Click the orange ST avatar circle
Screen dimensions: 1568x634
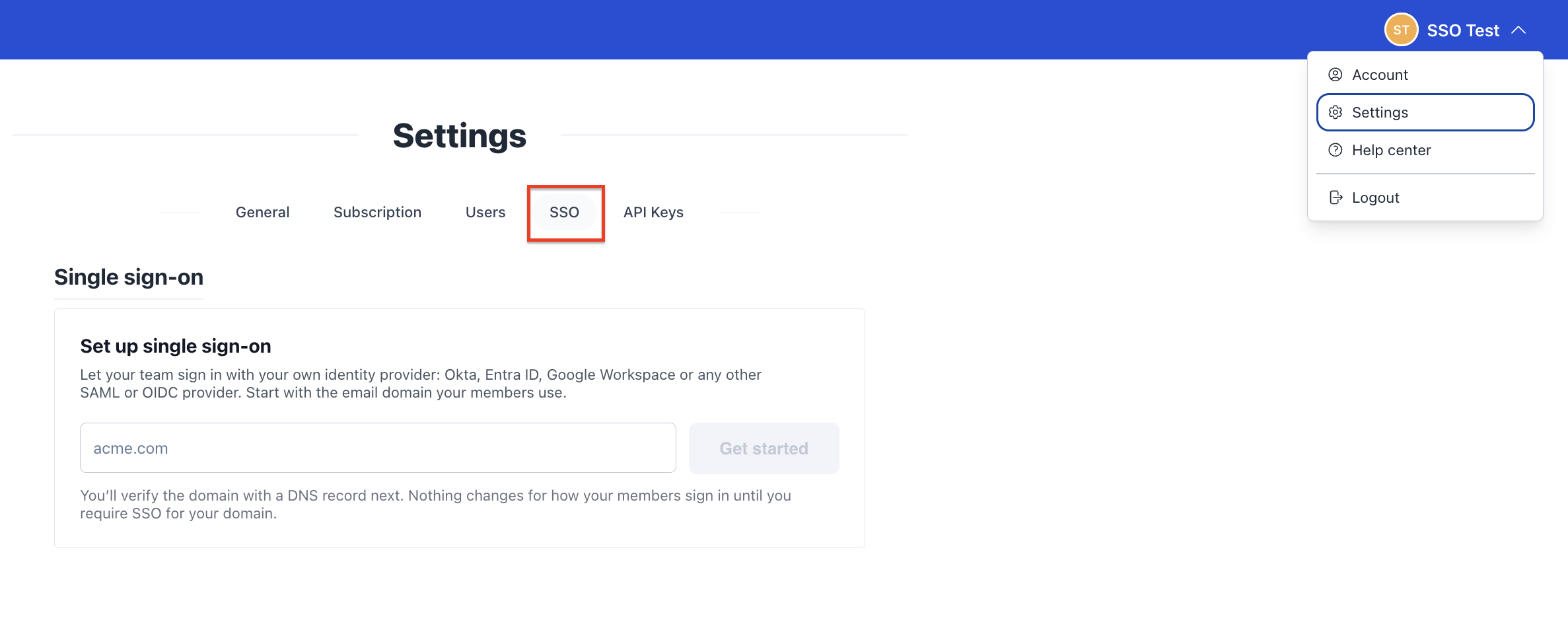click(x=1401, y=30)
